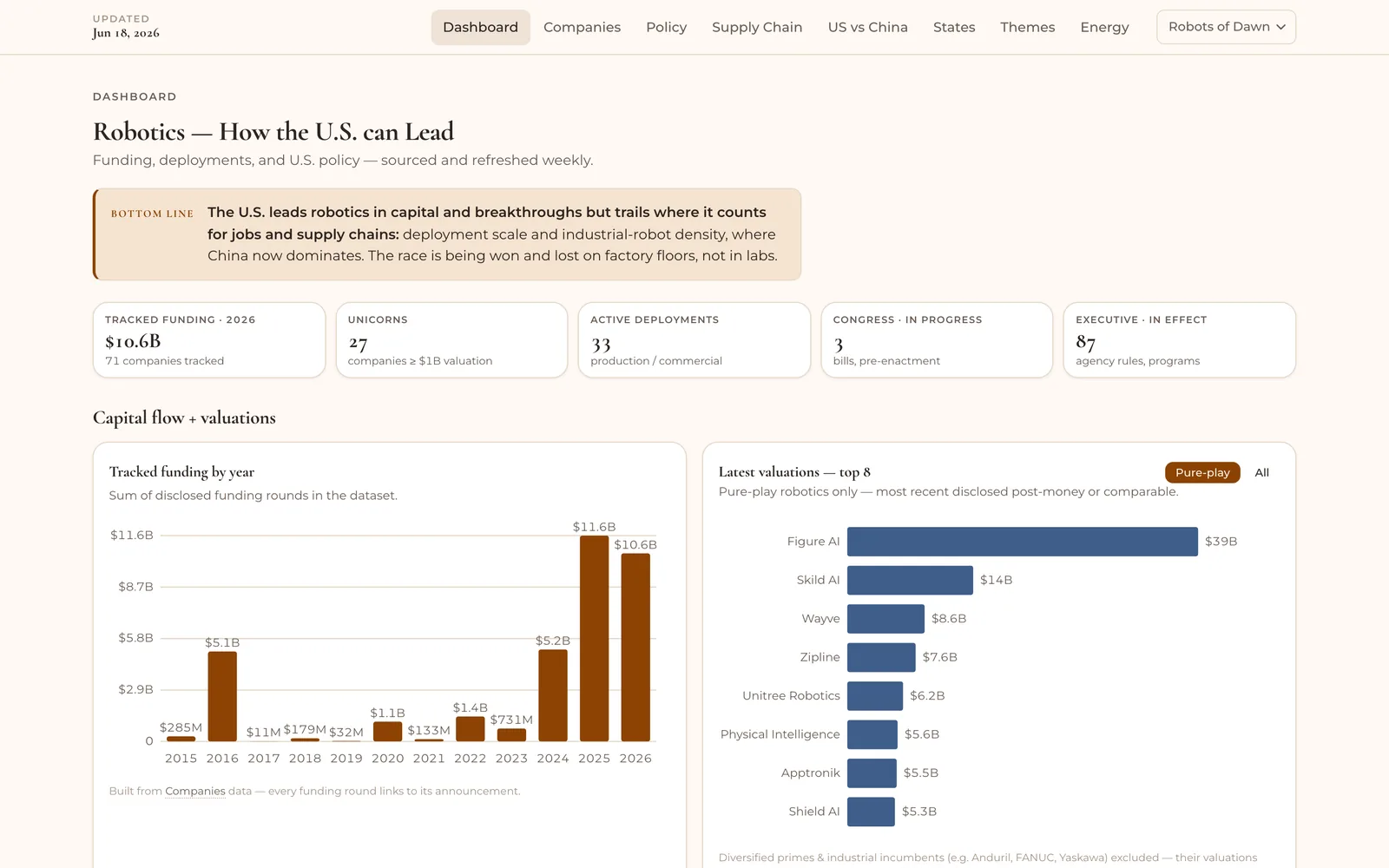Select the Figure AI valuation bar
Viewport: 1389px width, 868px height.
(x=1023, y=541)
